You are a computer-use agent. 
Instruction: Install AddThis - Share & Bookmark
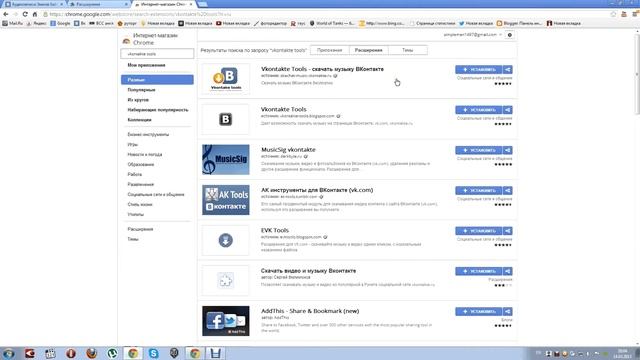[x=479, y=312]
